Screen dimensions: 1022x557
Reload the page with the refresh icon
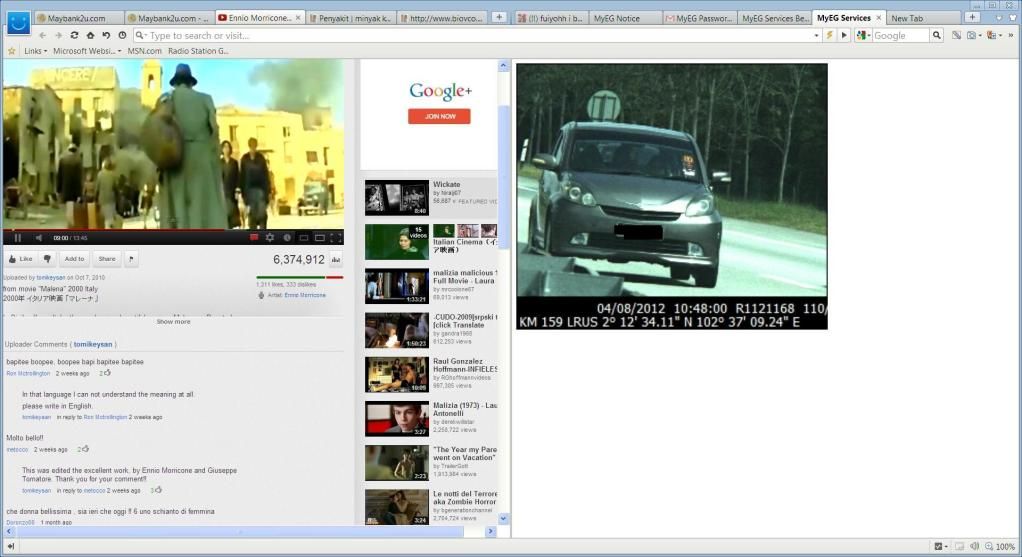tap(74, 35)
